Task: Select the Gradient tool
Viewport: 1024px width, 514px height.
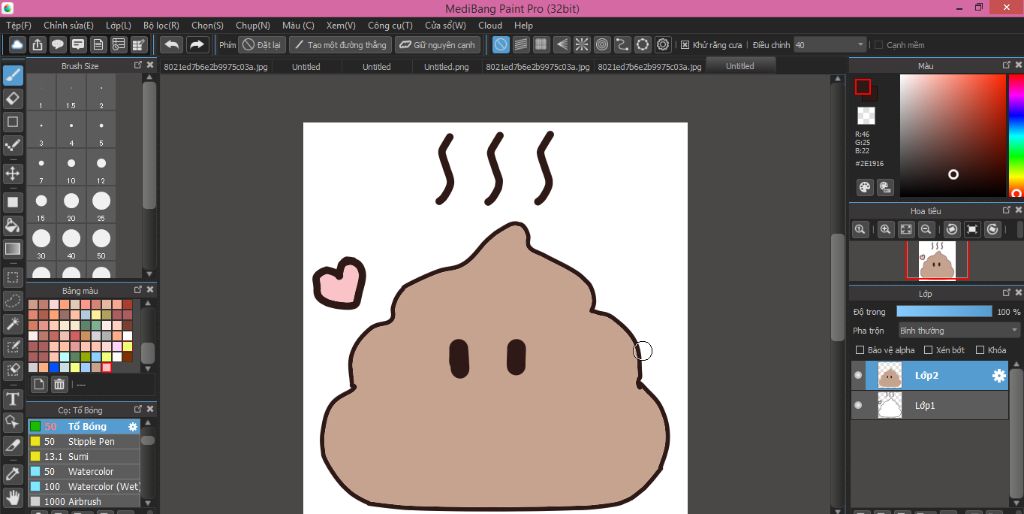Action: 12,248
